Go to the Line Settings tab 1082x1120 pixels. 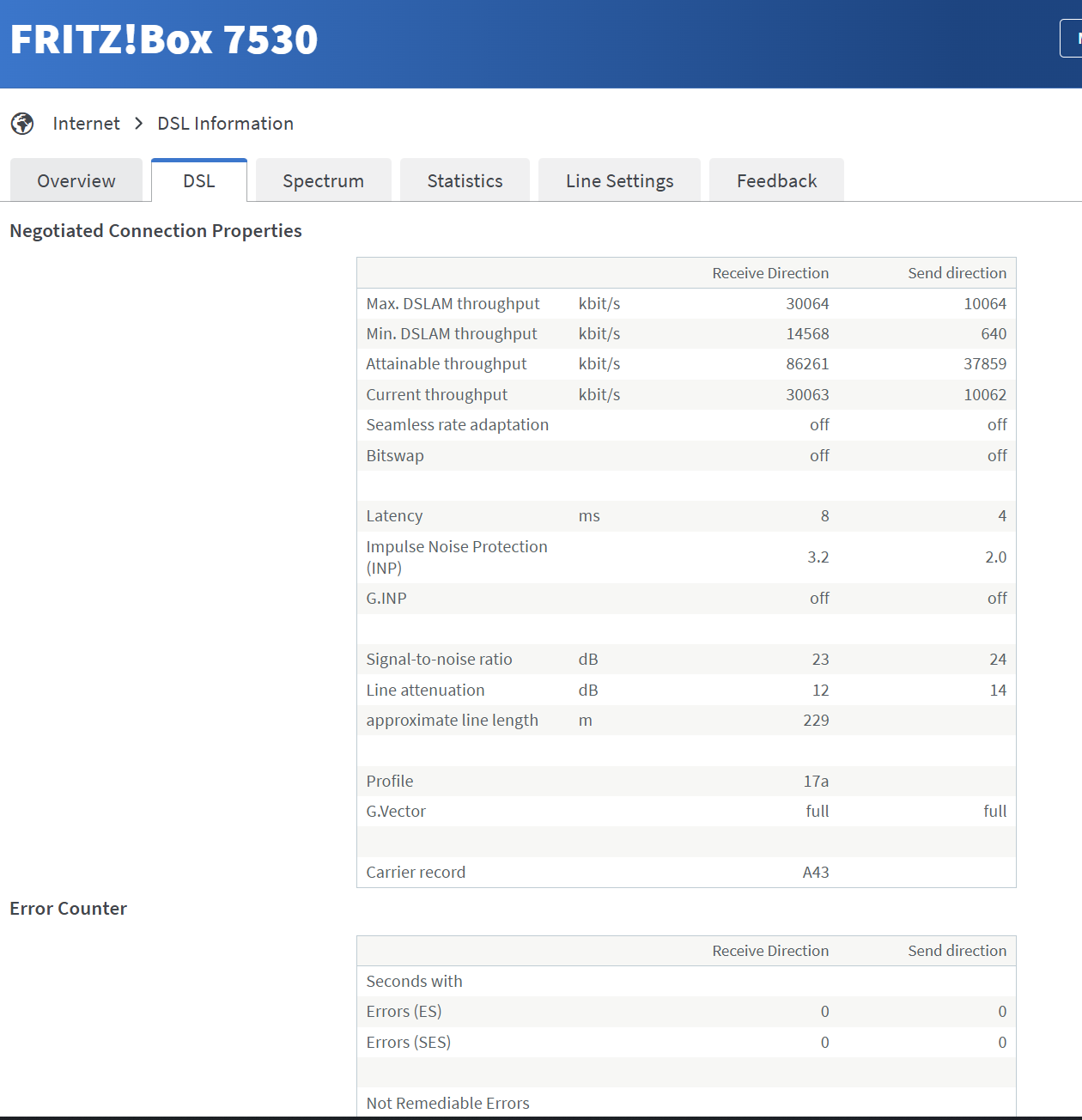point(619,180)
